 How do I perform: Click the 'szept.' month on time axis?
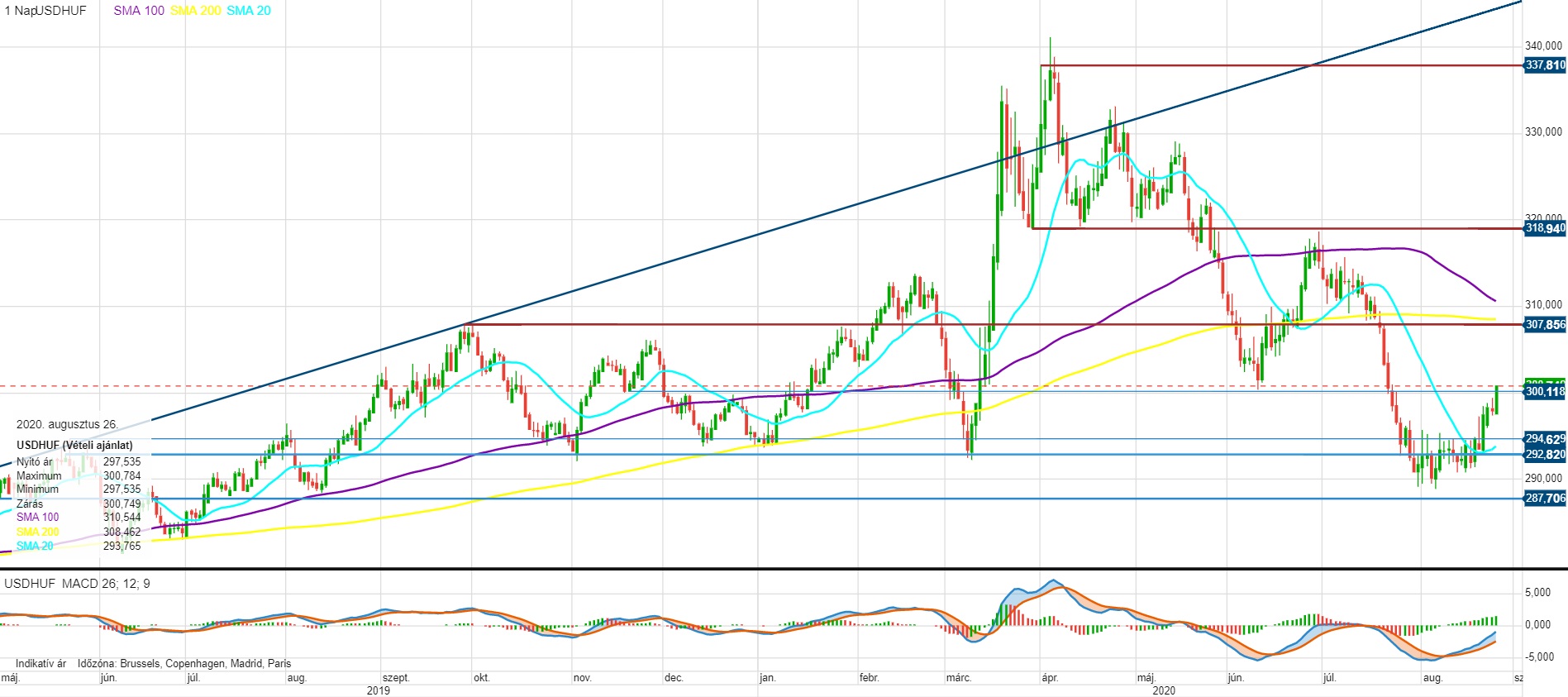[x=396, y=678]
